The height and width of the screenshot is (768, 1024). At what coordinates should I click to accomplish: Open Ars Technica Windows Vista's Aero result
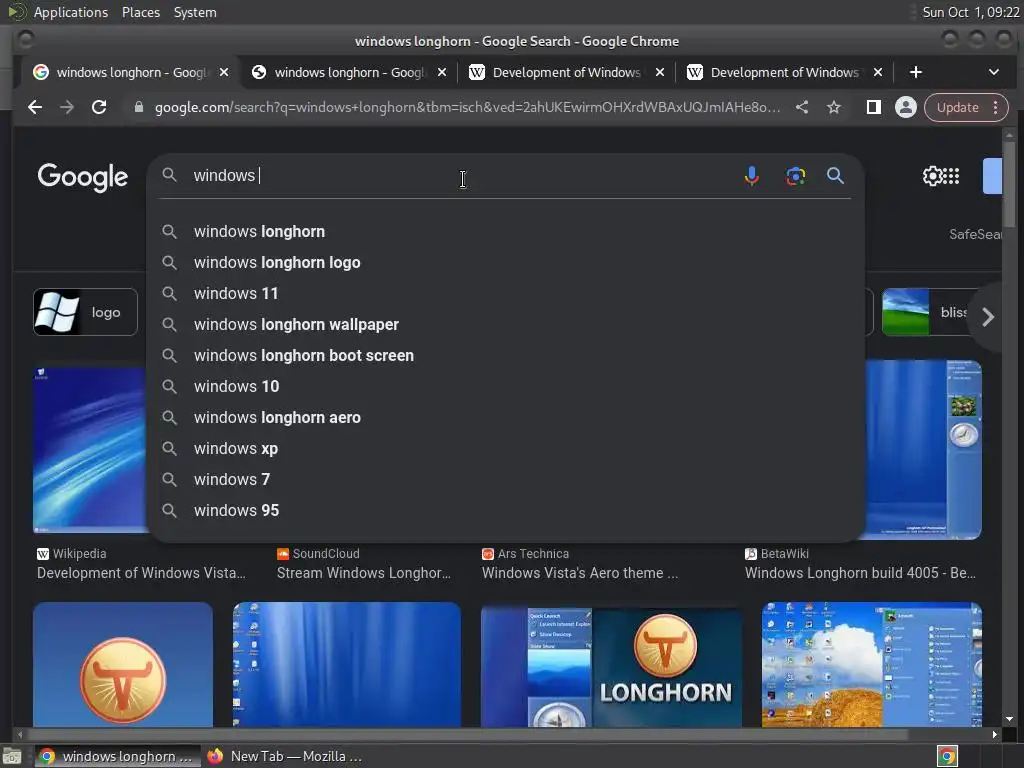(580, 573)
